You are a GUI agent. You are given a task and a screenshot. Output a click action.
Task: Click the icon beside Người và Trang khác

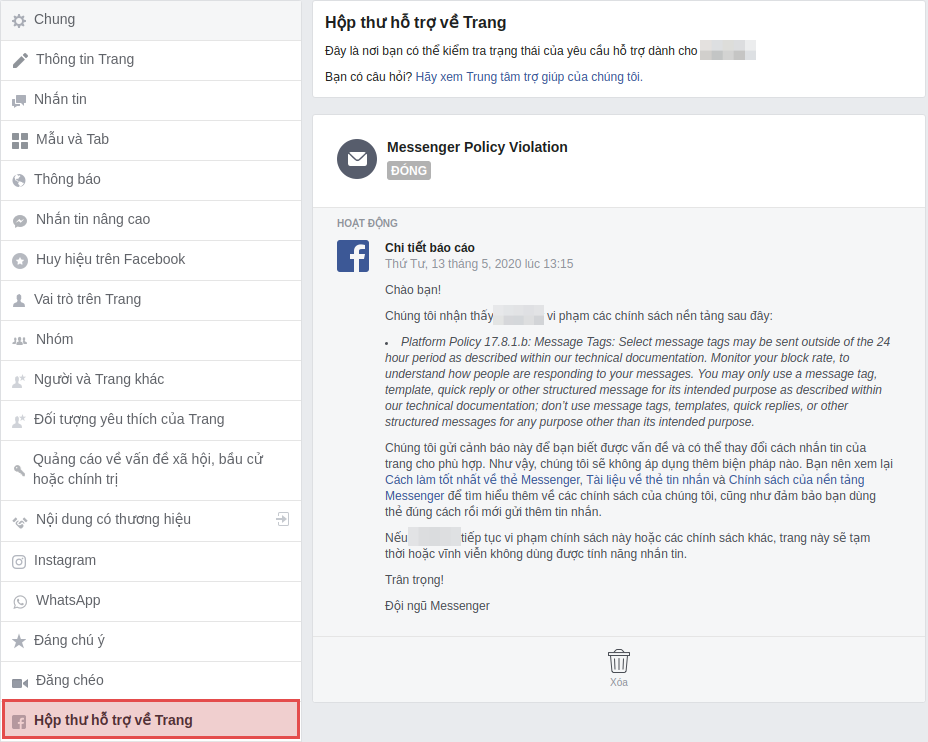coord(19,380)
